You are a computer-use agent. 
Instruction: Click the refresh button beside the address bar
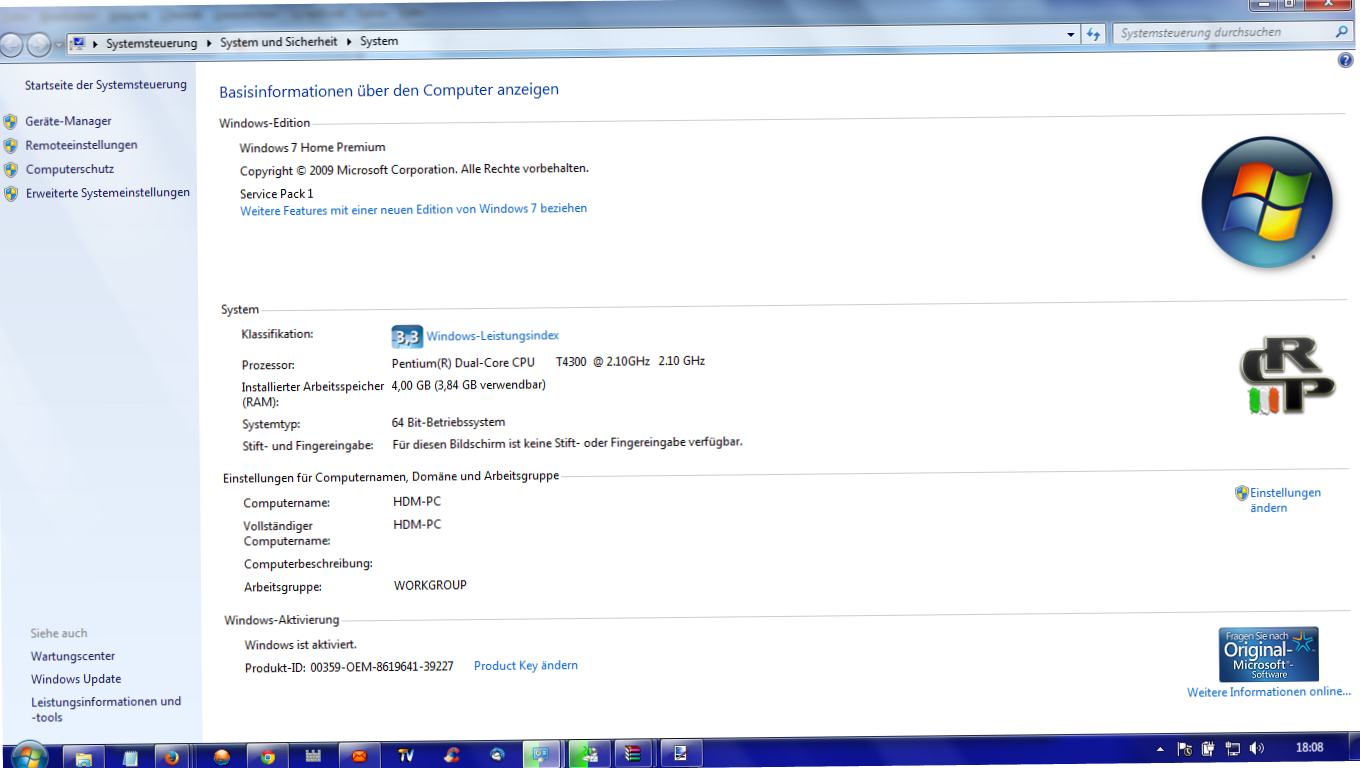pos(1094,34)
